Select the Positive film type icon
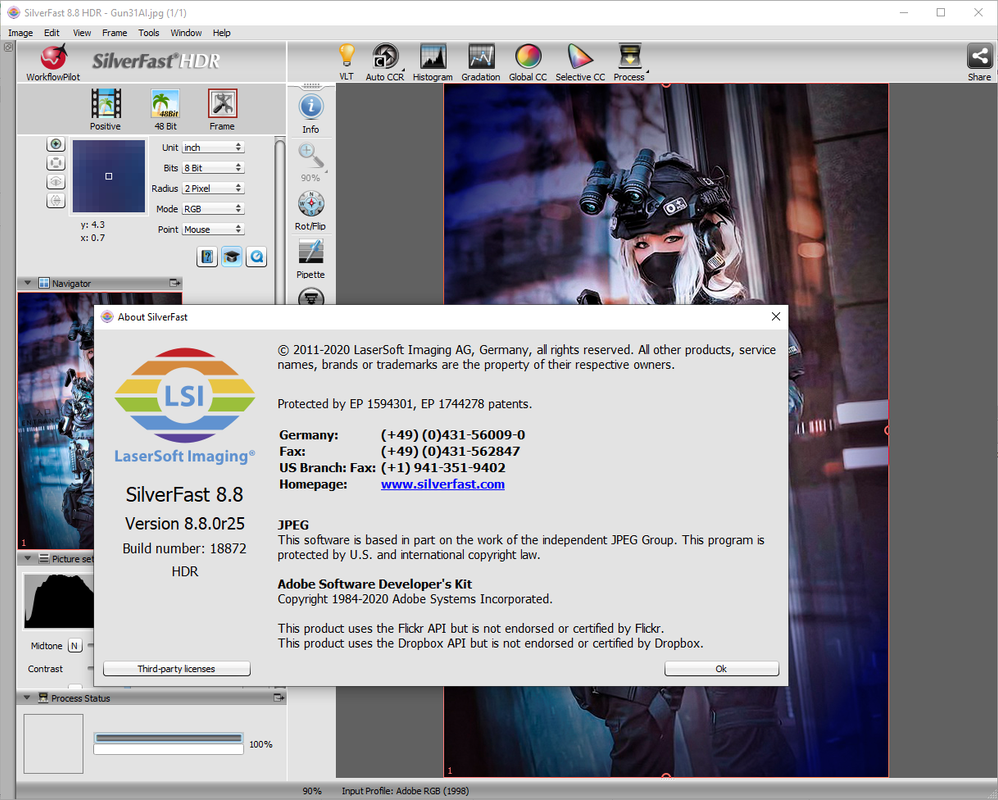998x800 pixels. [106, 109]
